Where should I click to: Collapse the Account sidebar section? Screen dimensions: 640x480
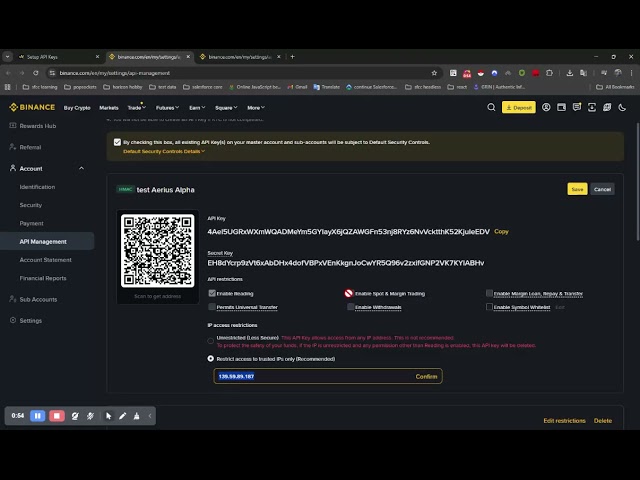82,168
